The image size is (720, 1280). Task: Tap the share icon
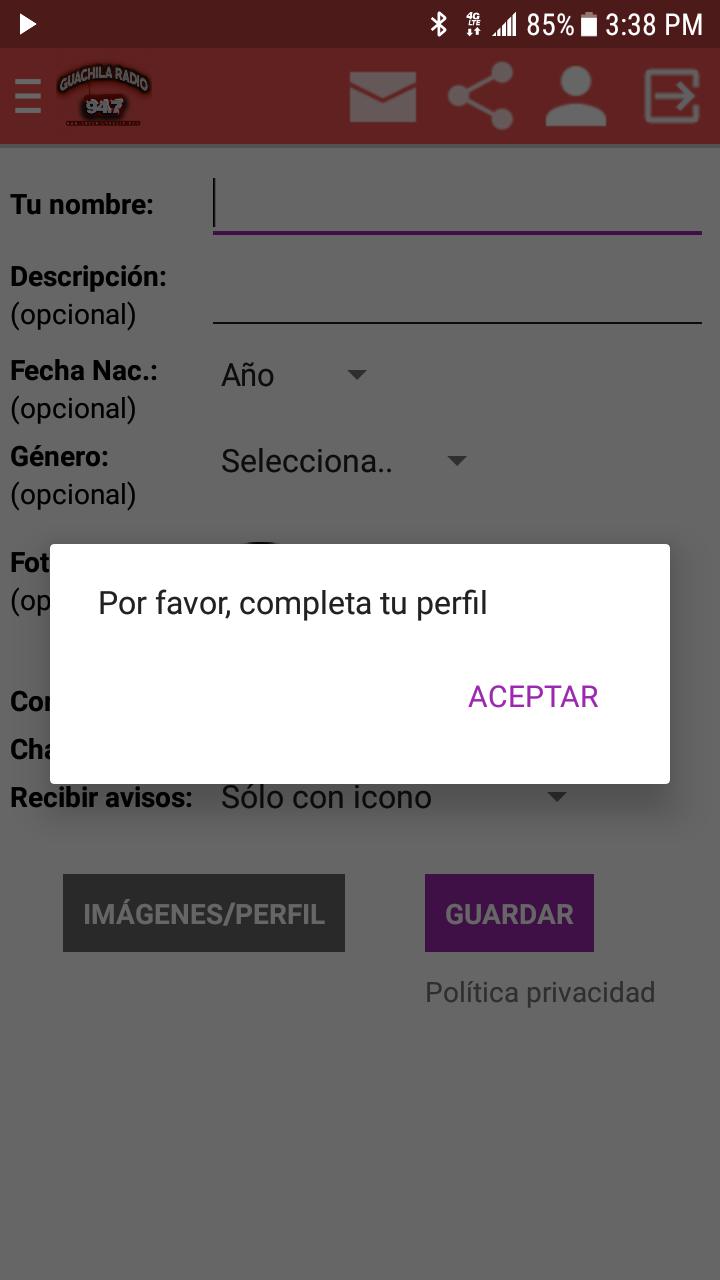[x=481, y=96]
